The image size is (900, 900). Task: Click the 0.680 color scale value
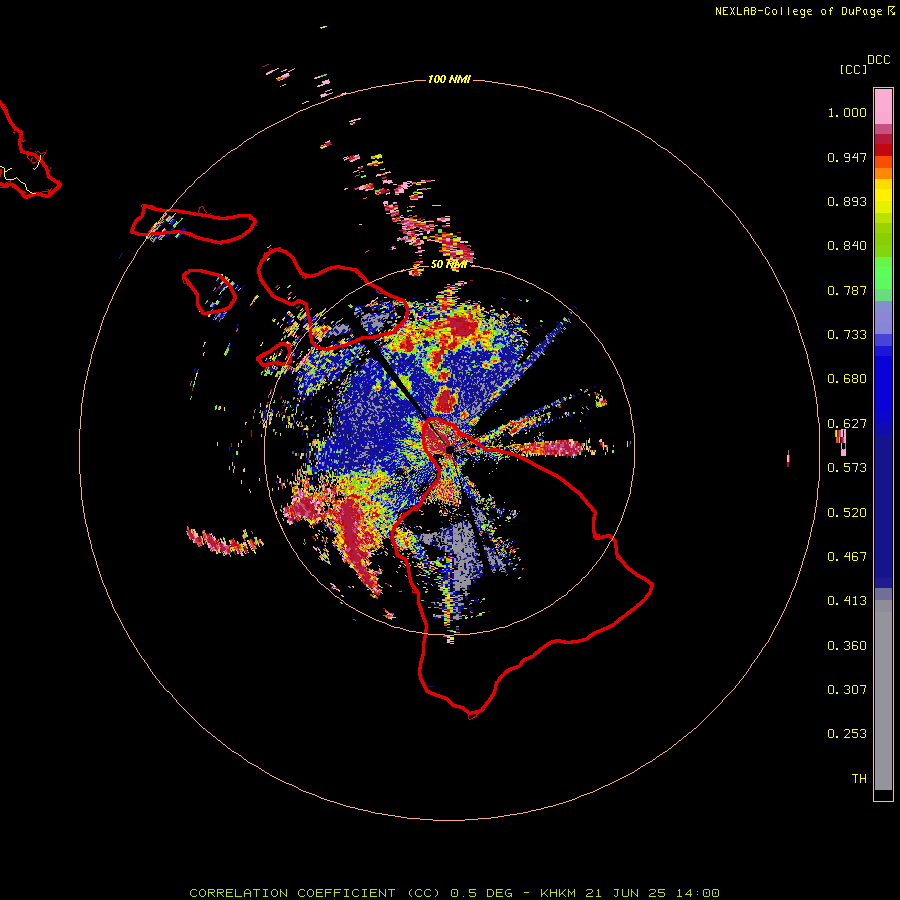click(x=847, y=379)
